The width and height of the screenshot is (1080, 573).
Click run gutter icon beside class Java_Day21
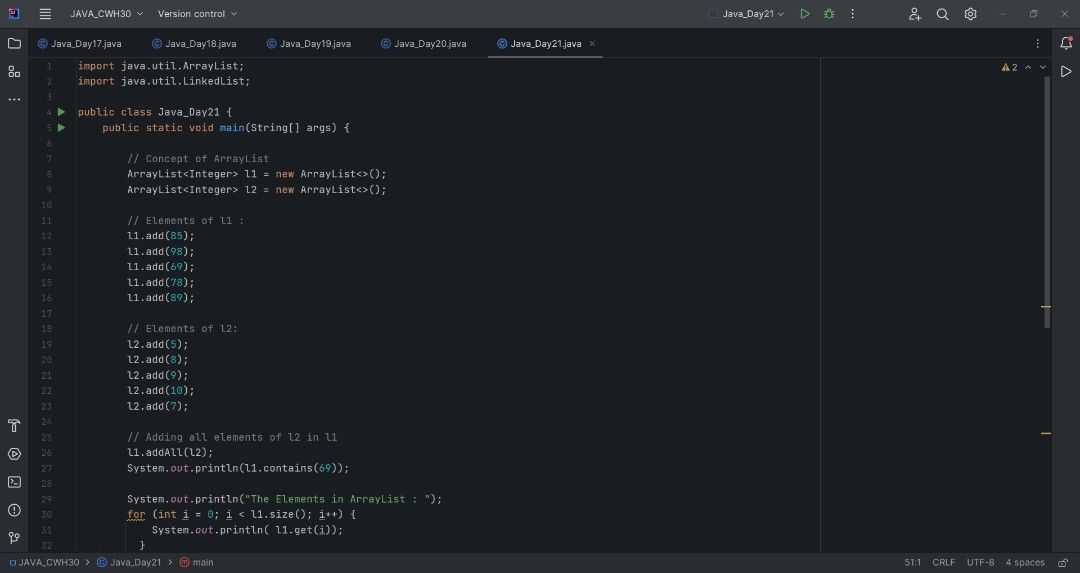(61, 112)
